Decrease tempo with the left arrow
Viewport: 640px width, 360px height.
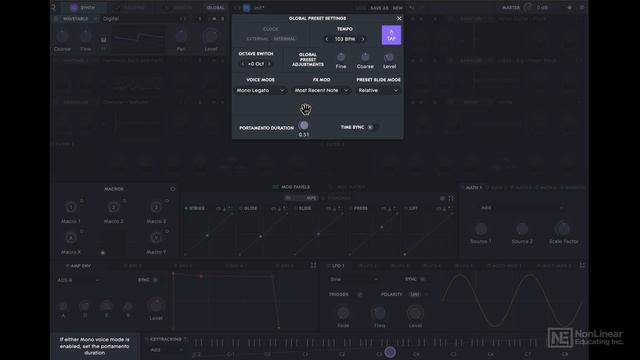pyautogui.click(x=327, y=39)
